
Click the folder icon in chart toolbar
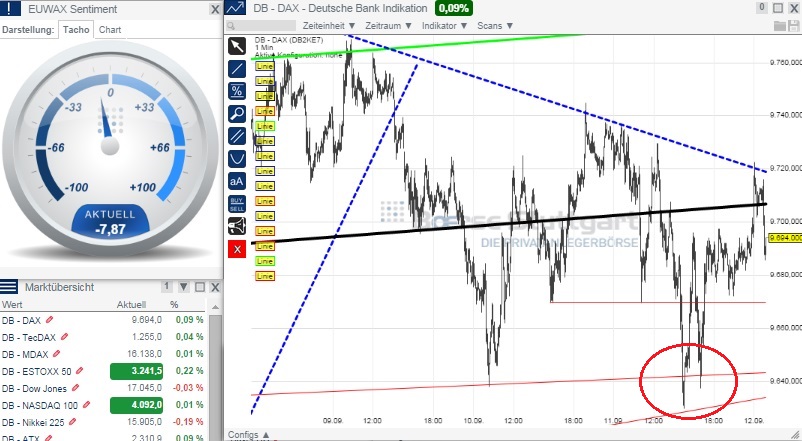(779, 26)
